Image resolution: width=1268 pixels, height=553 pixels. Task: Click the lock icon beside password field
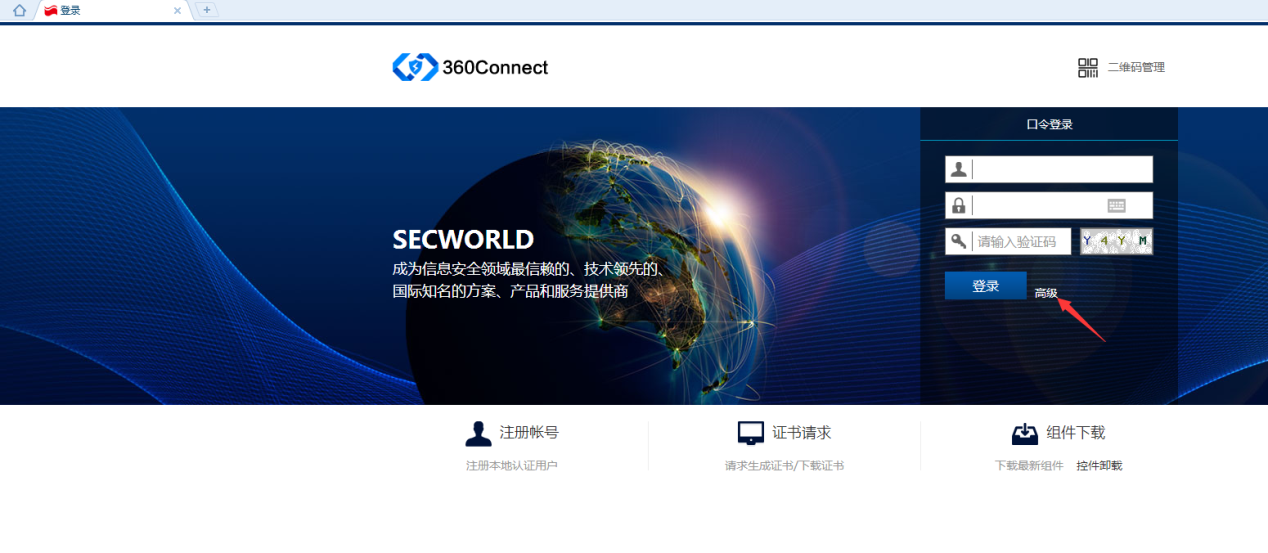[x=958, y=205]
